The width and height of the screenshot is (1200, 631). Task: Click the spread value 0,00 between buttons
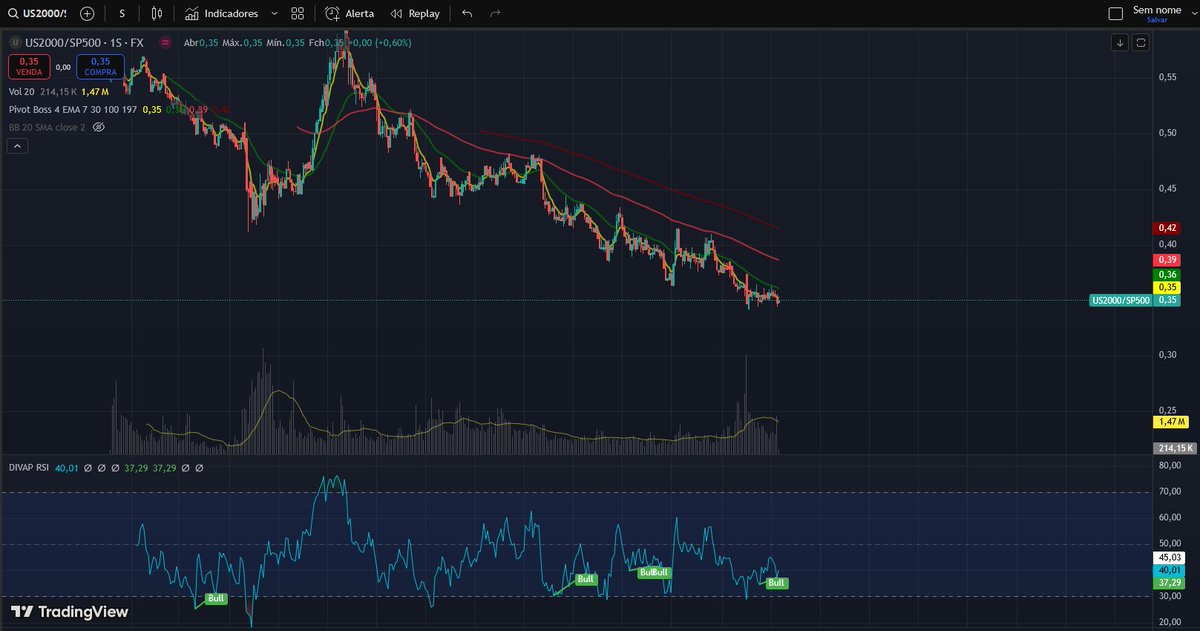point(63,67)
